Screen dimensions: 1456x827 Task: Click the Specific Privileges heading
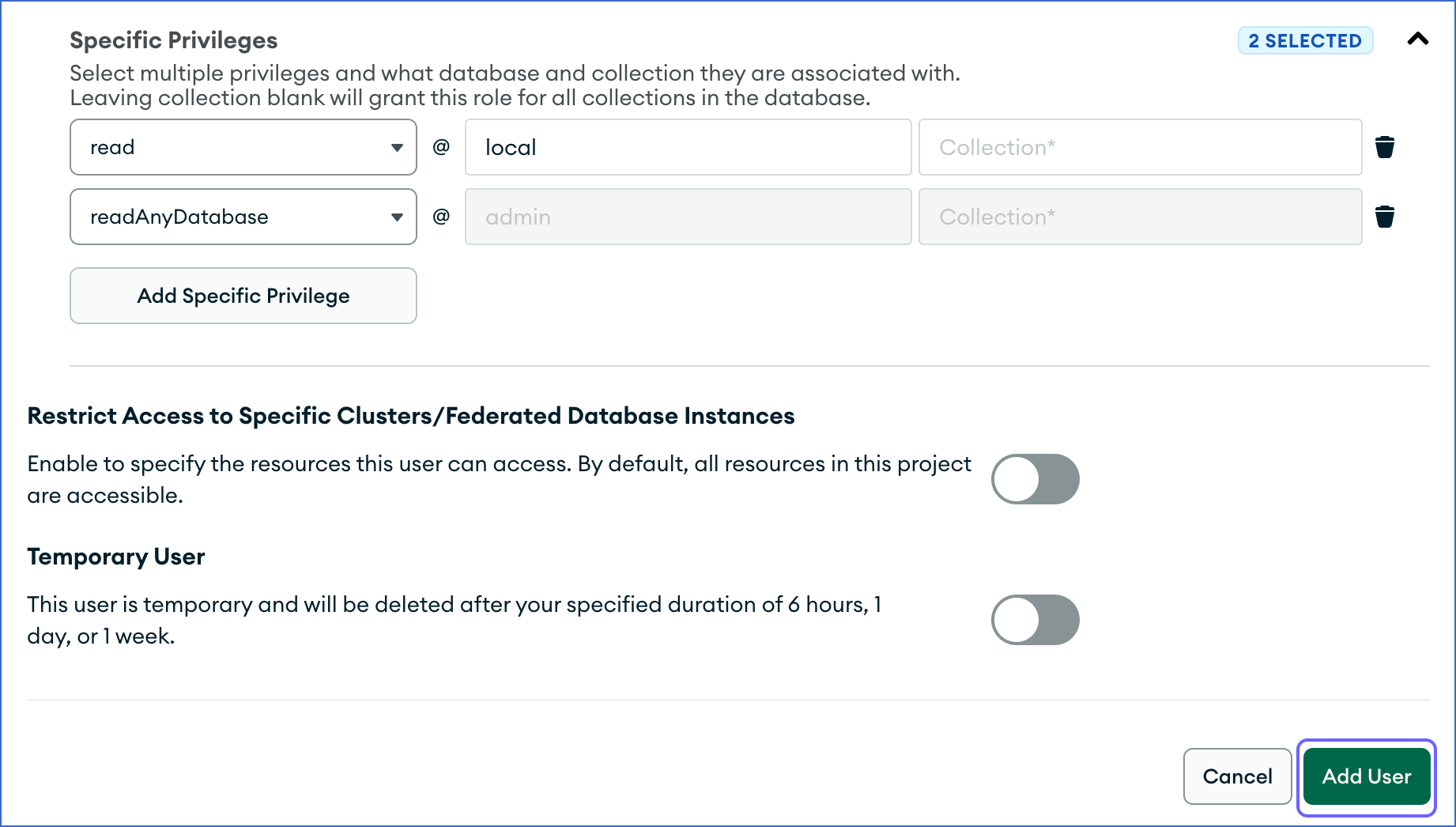coord(174,40)
